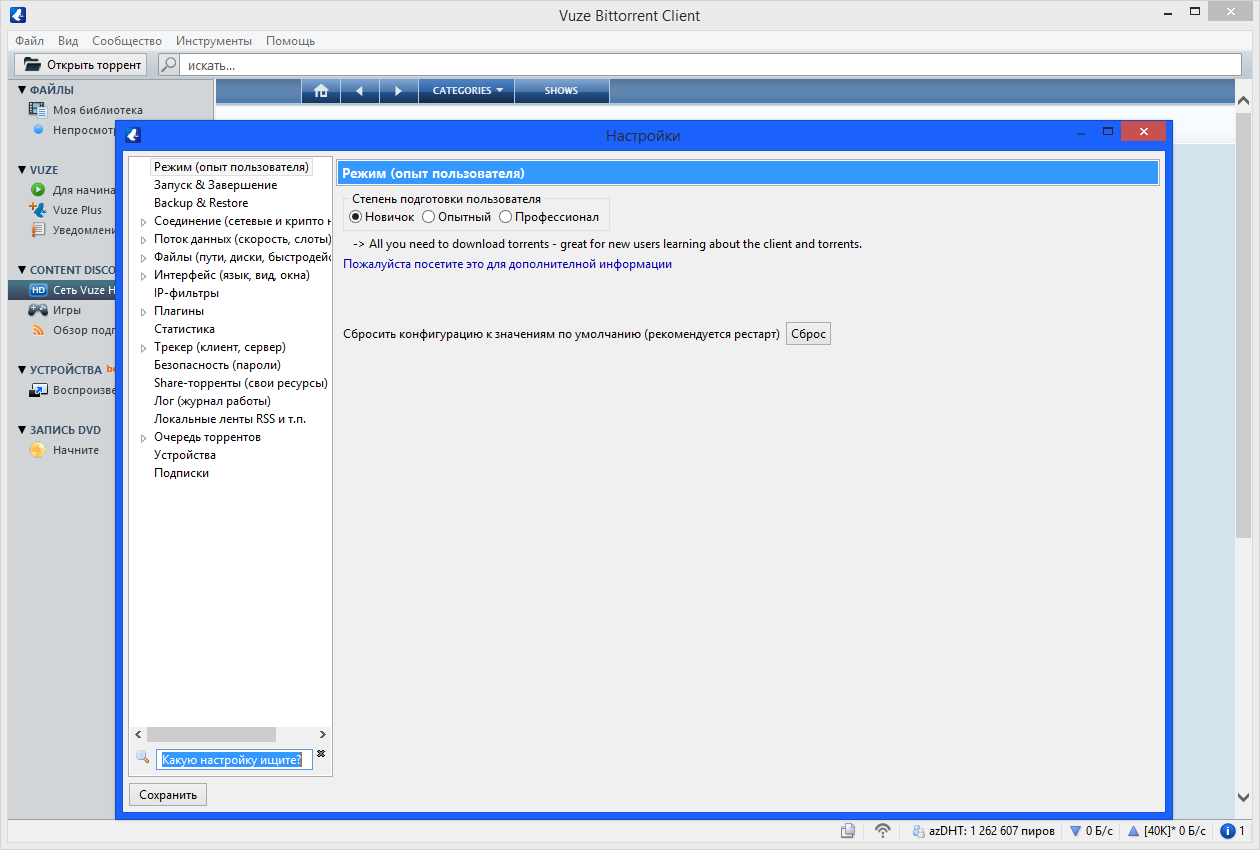The width and height of the screenshot is (1260, 850).
Task: Click the media playback device icon
Action: point(38,390)
